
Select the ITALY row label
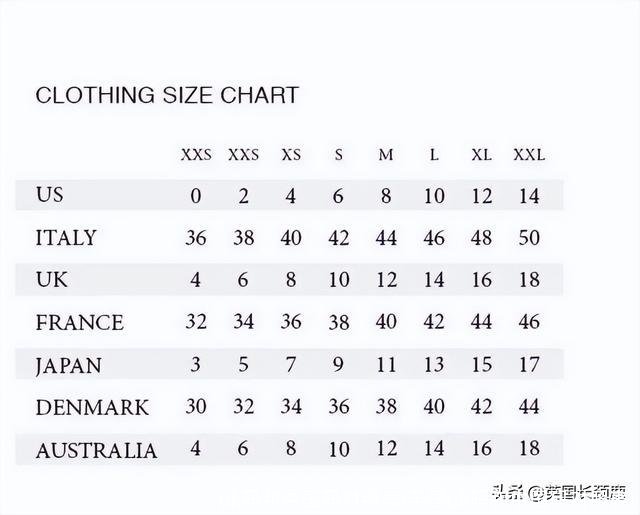pyautogui.click(x=66, y=238)
